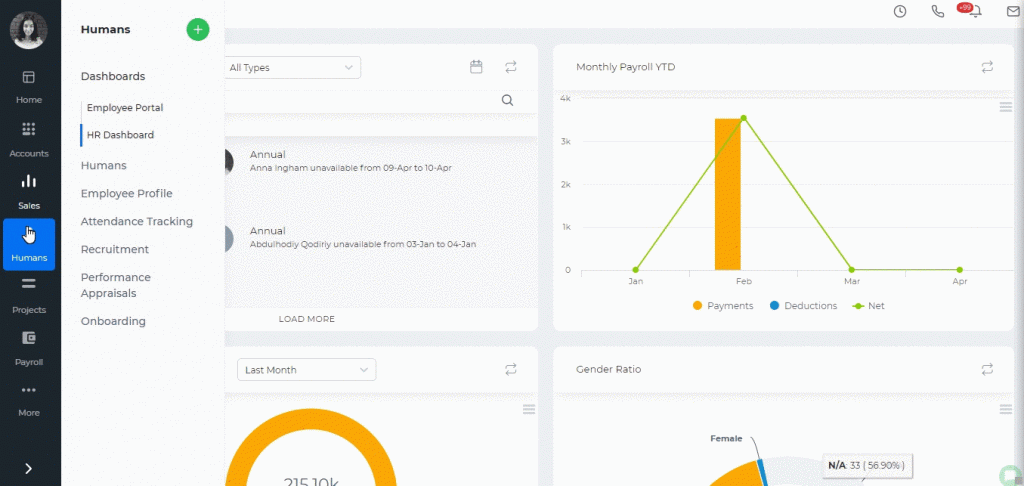
Task: Click Gender Ratio panel title
Action: point(608,369)
